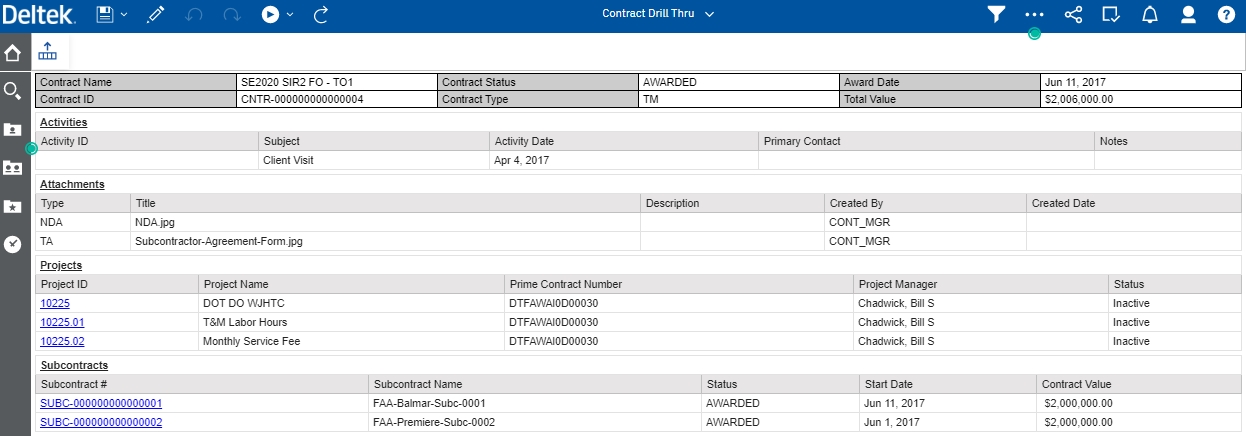
Task: Click the Save disk icon
Action: [x=104, y=15]
